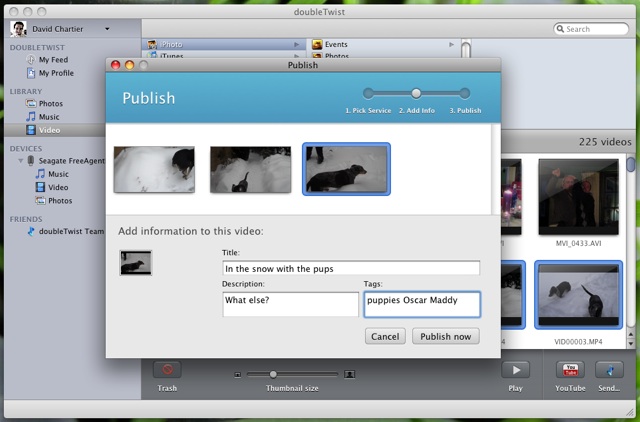
Task: Click the Trash toolbar icon
Action: tap(167, 371)
